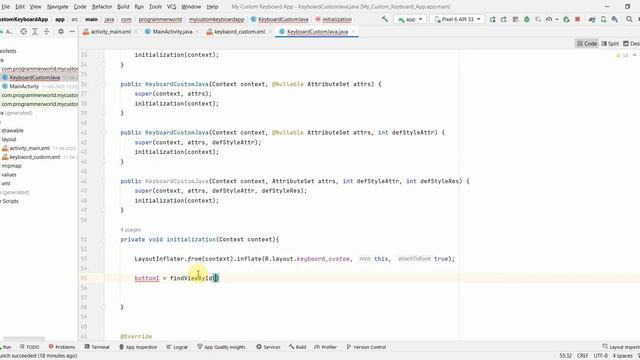Image resolution: width=640 pixels, height=360 pixels.
Task: Open the Terminal tool window
Action: pos(97,347)
